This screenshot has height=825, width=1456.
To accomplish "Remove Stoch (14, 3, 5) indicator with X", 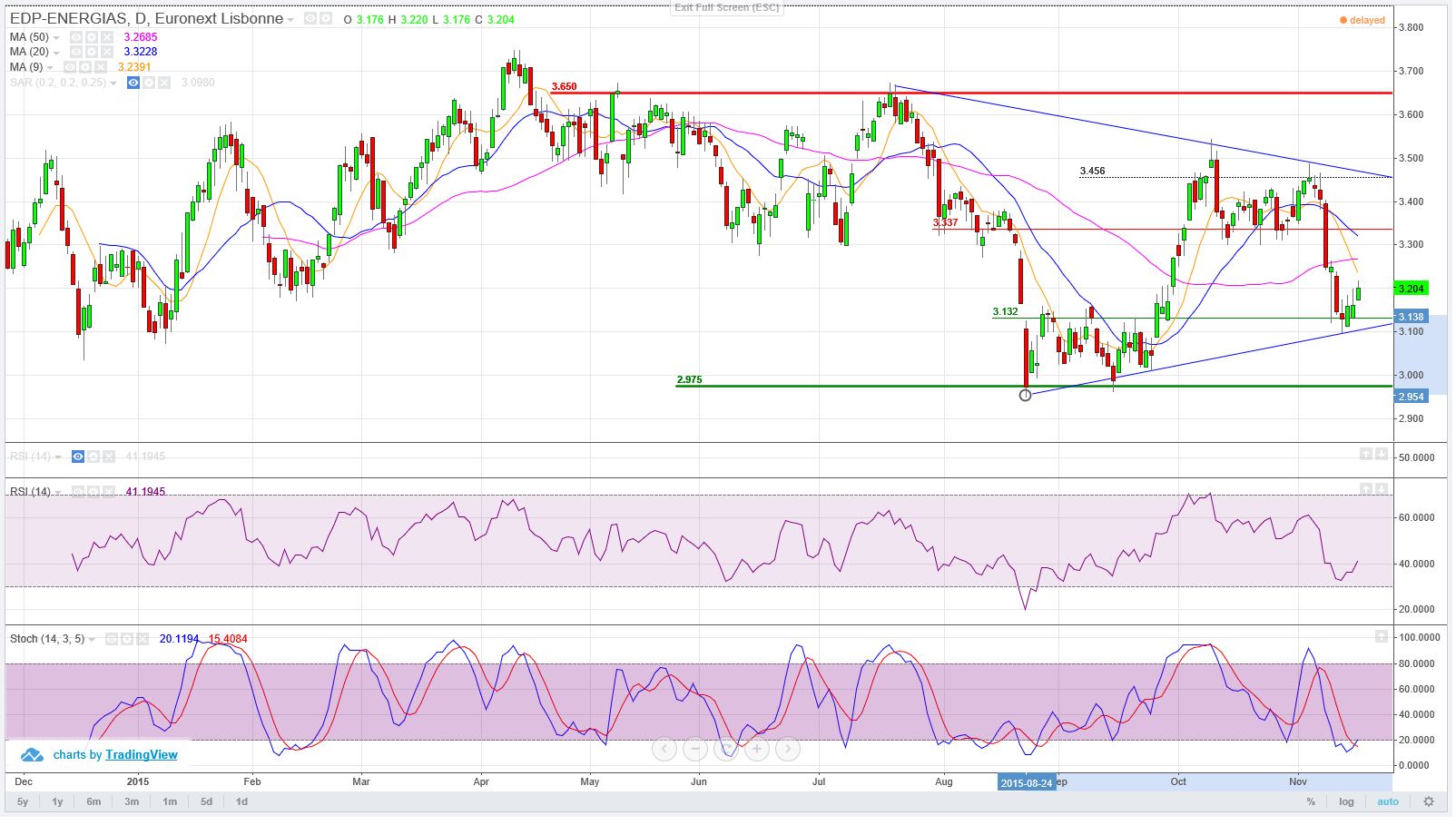I will click(x=143, y=639).
